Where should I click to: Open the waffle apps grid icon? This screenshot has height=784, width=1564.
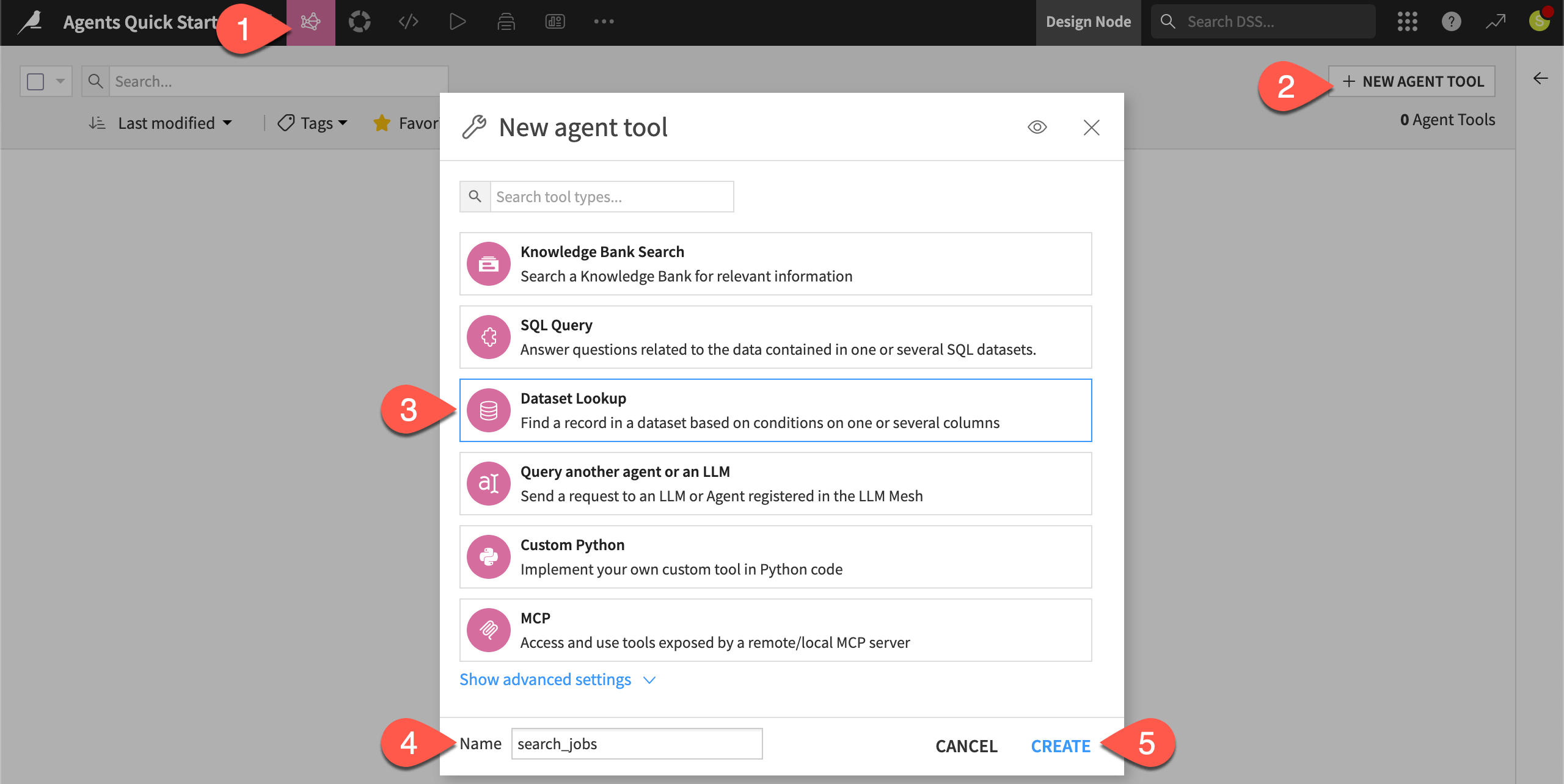pyautogui.click(x=1407, y=21)
